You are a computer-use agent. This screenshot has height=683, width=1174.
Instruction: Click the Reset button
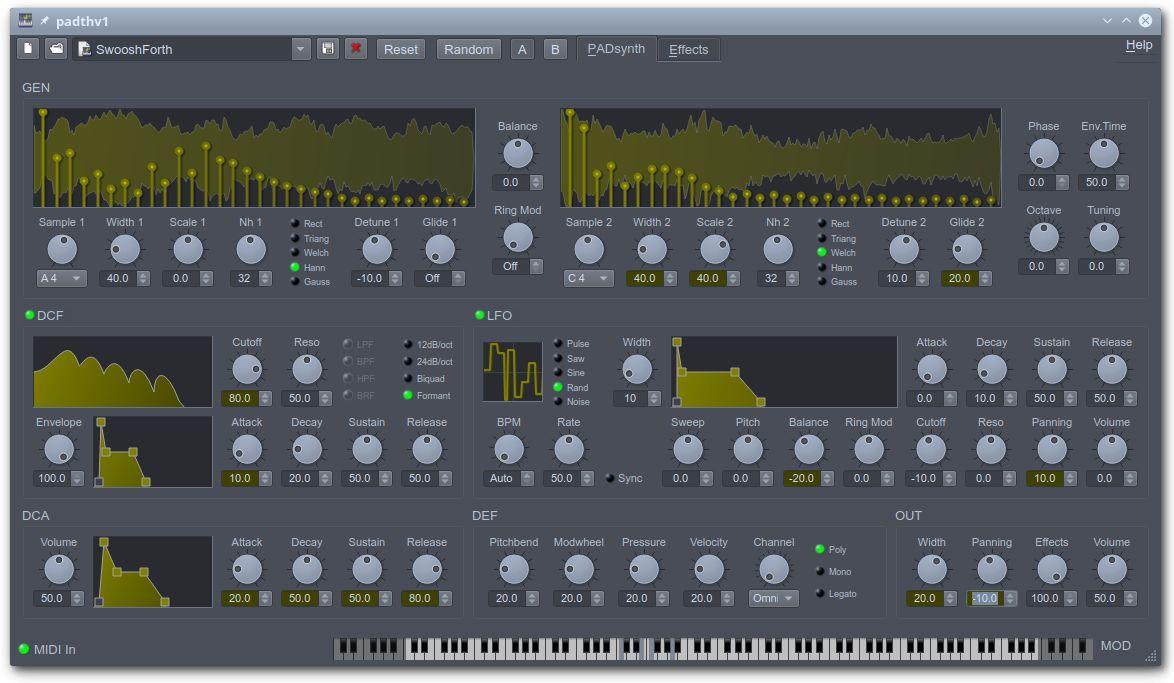[x=401, y=49]
